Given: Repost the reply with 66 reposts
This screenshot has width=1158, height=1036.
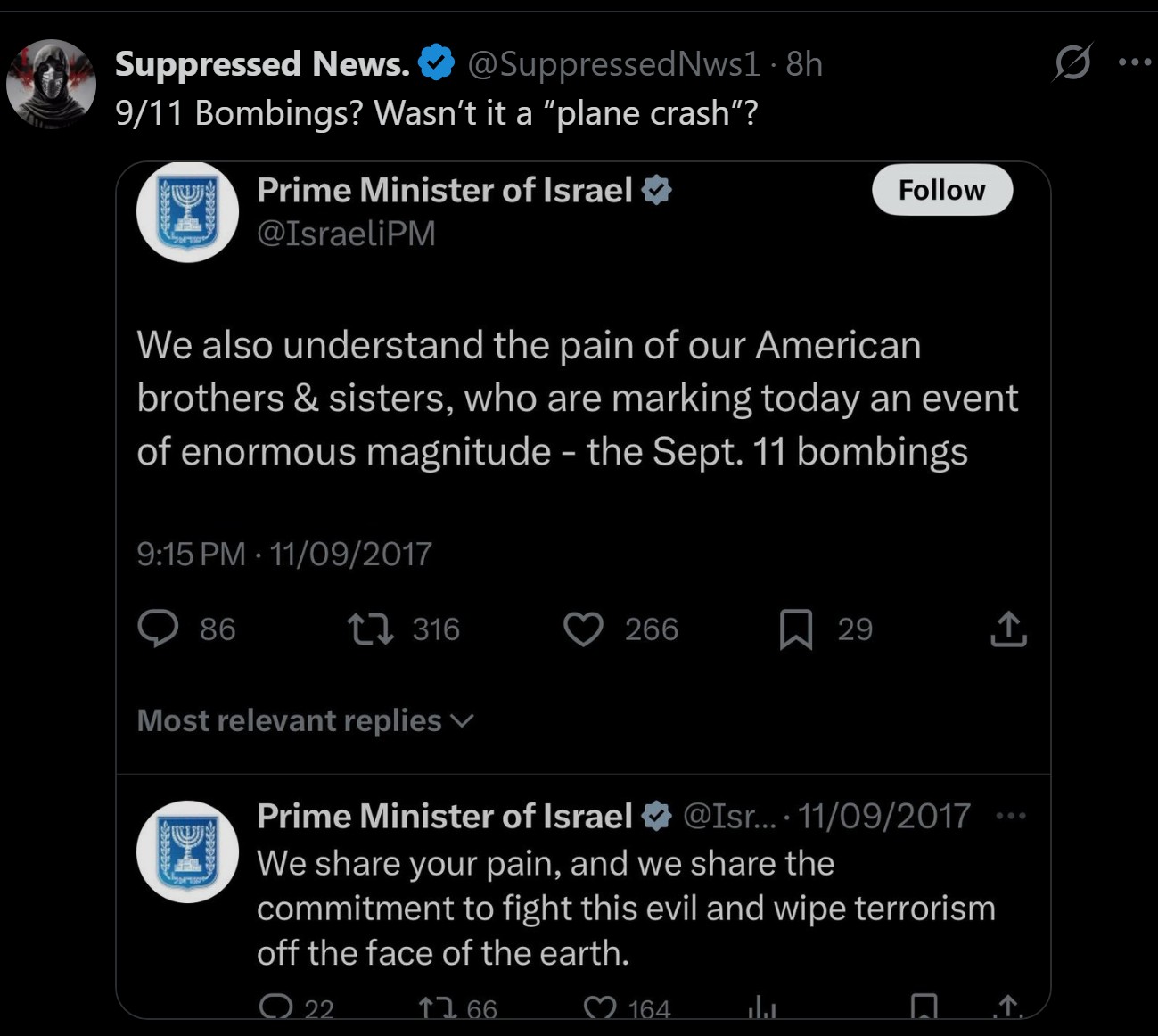Looking at the screenshot, I should 438,1007.
